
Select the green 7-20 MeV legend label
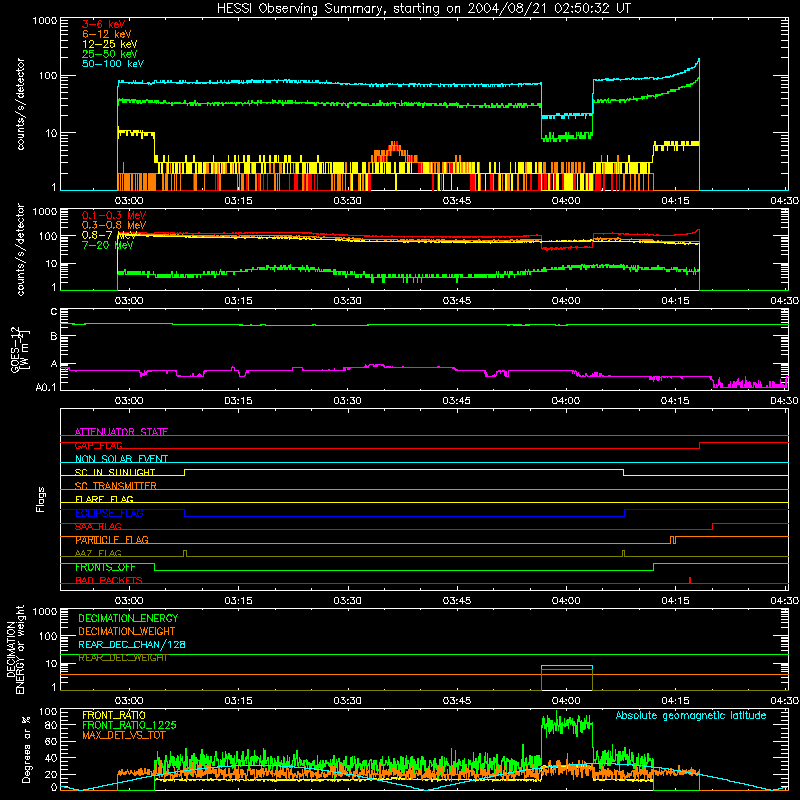click(x=107, y=245)
